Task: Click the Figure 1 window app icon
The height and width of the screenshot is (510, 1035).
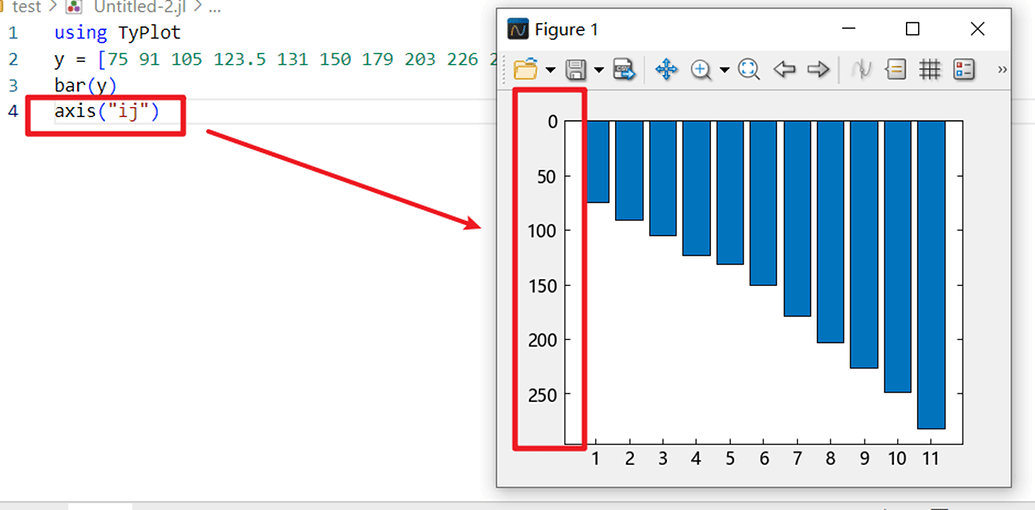Action: coord(518,29)
